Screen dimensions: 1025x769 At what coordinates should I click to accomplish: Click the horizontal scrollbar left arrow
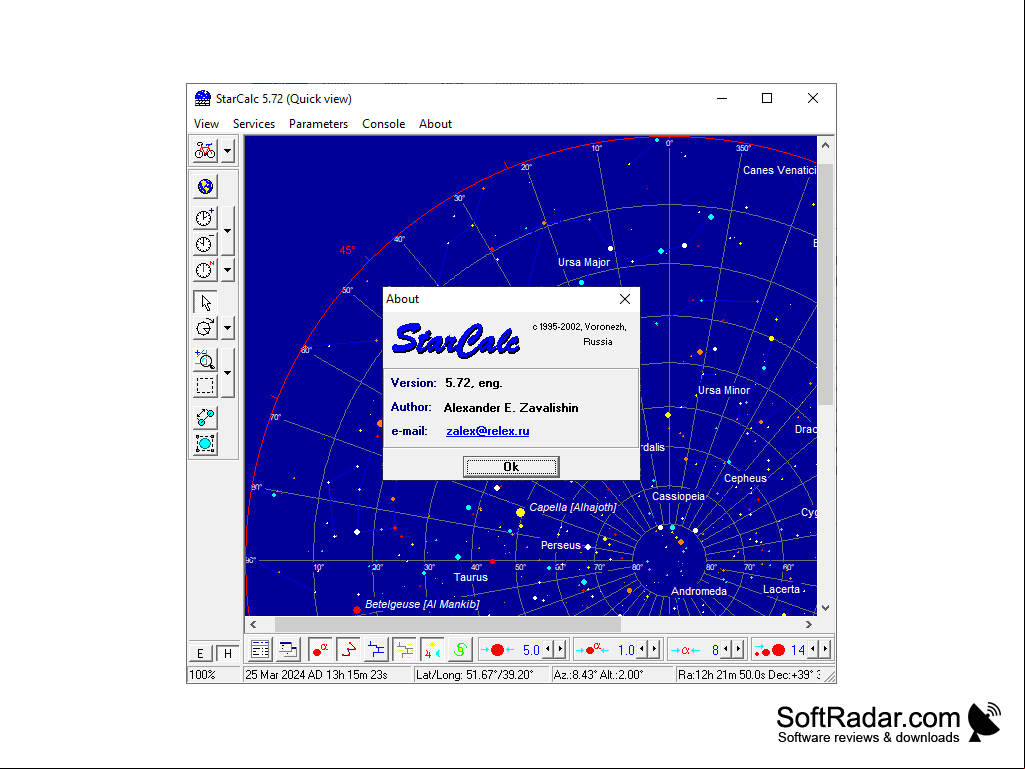pyautogui.click(x=254, y=624)
